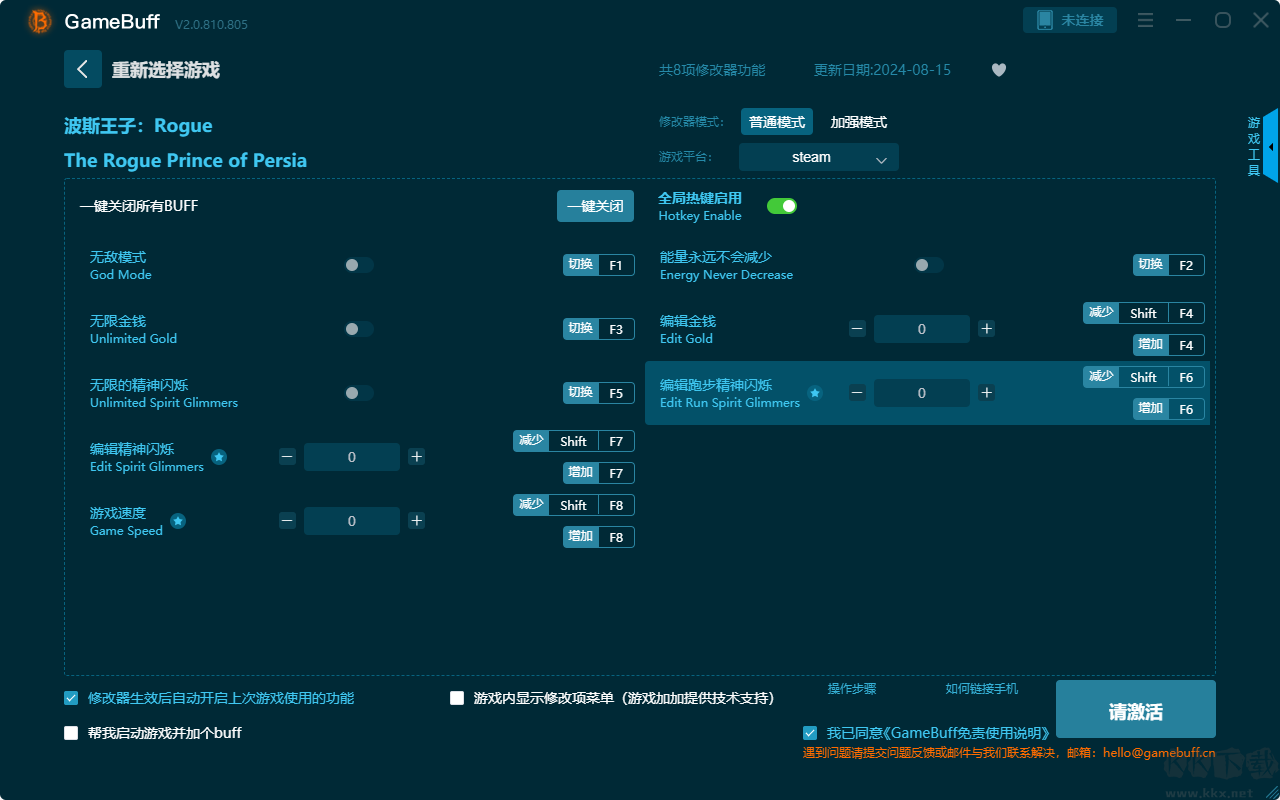Click 减少 Shift F6 hotkey button

pos(1144,377)
